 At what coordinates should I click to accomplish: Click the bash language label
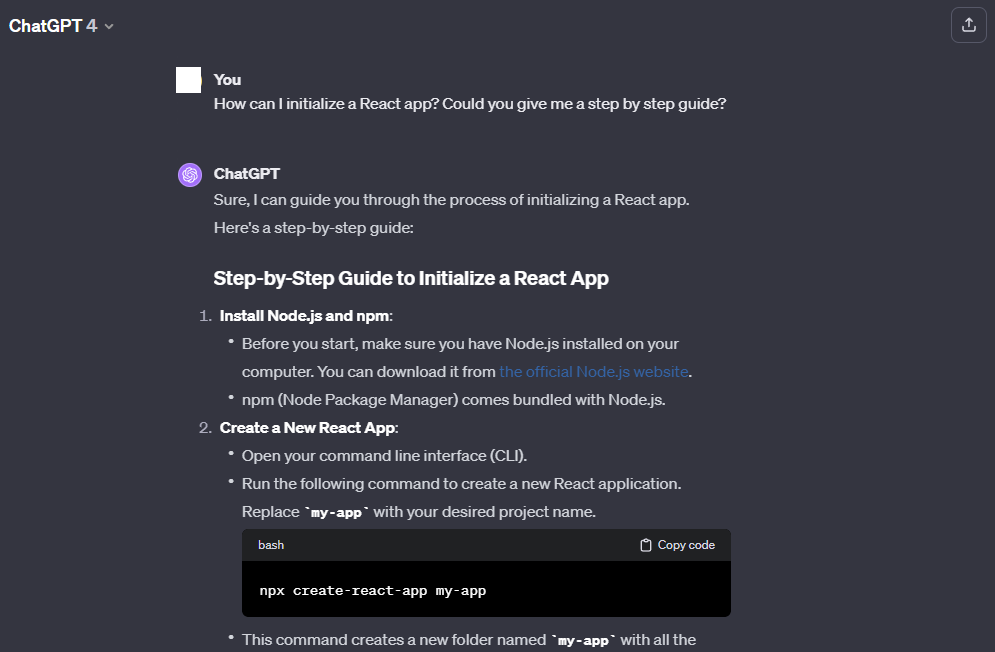(271, 545)
